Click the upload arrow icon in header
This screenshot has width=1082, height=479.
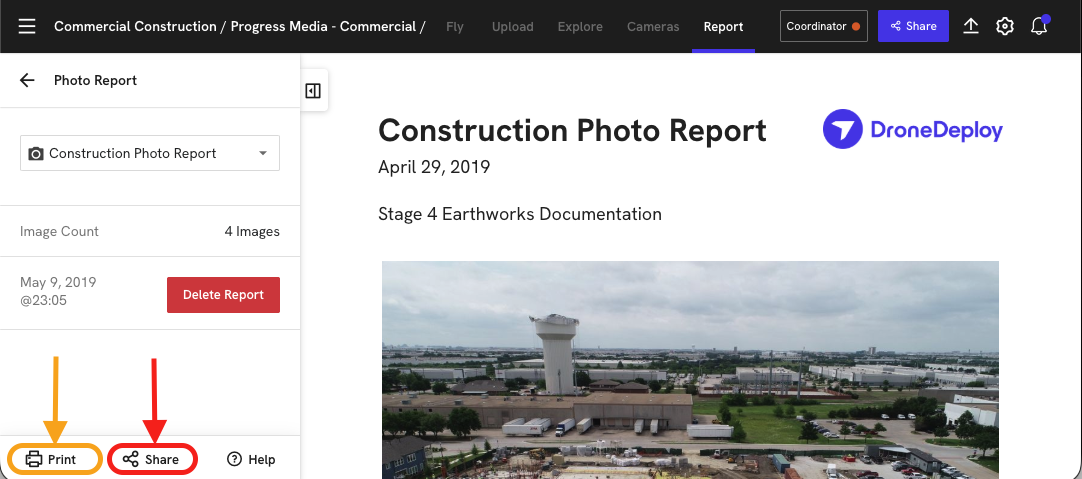(x=971, y=26)
